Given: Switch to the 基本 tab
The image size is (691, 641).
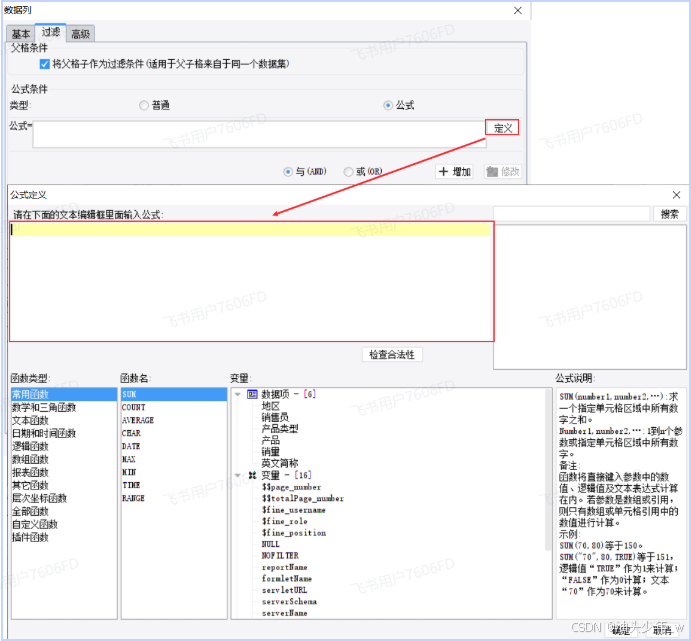Looking at the screenshot, I should point(21,34).
